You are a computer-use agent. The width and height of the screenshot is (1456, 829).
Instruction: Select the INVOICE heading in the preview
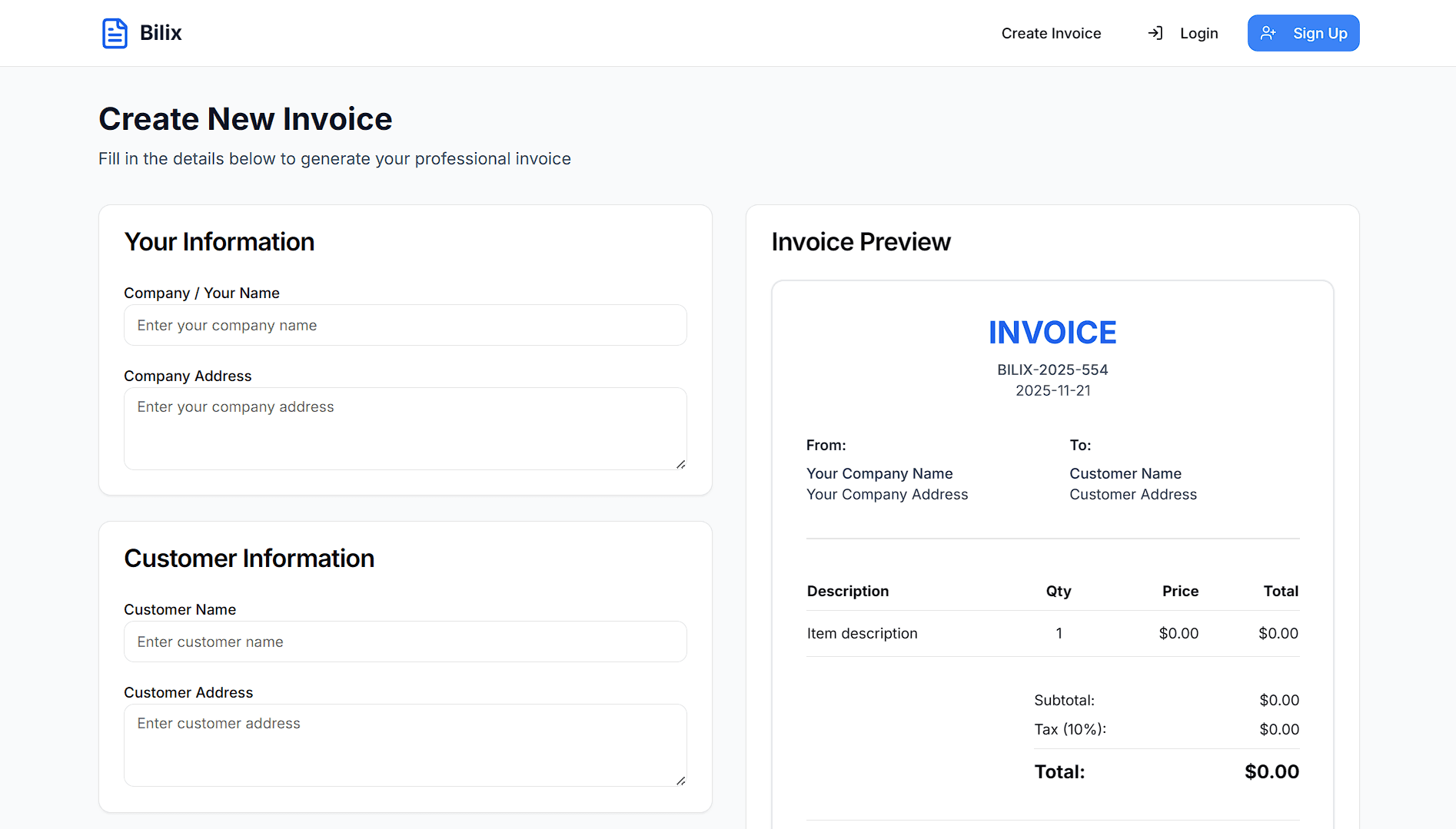(1052, 332)
